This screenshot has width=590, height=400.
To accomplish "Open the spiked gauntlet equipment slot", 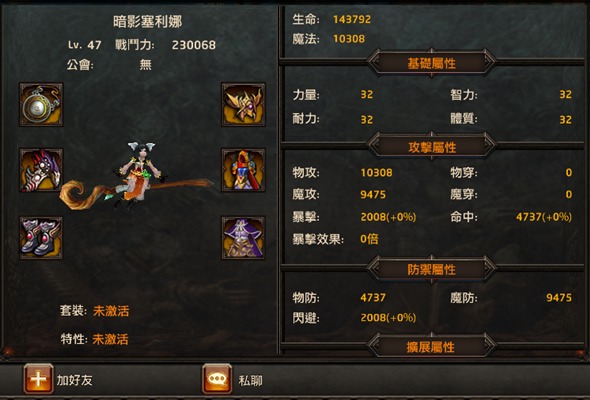I will (x=41, y=170).
